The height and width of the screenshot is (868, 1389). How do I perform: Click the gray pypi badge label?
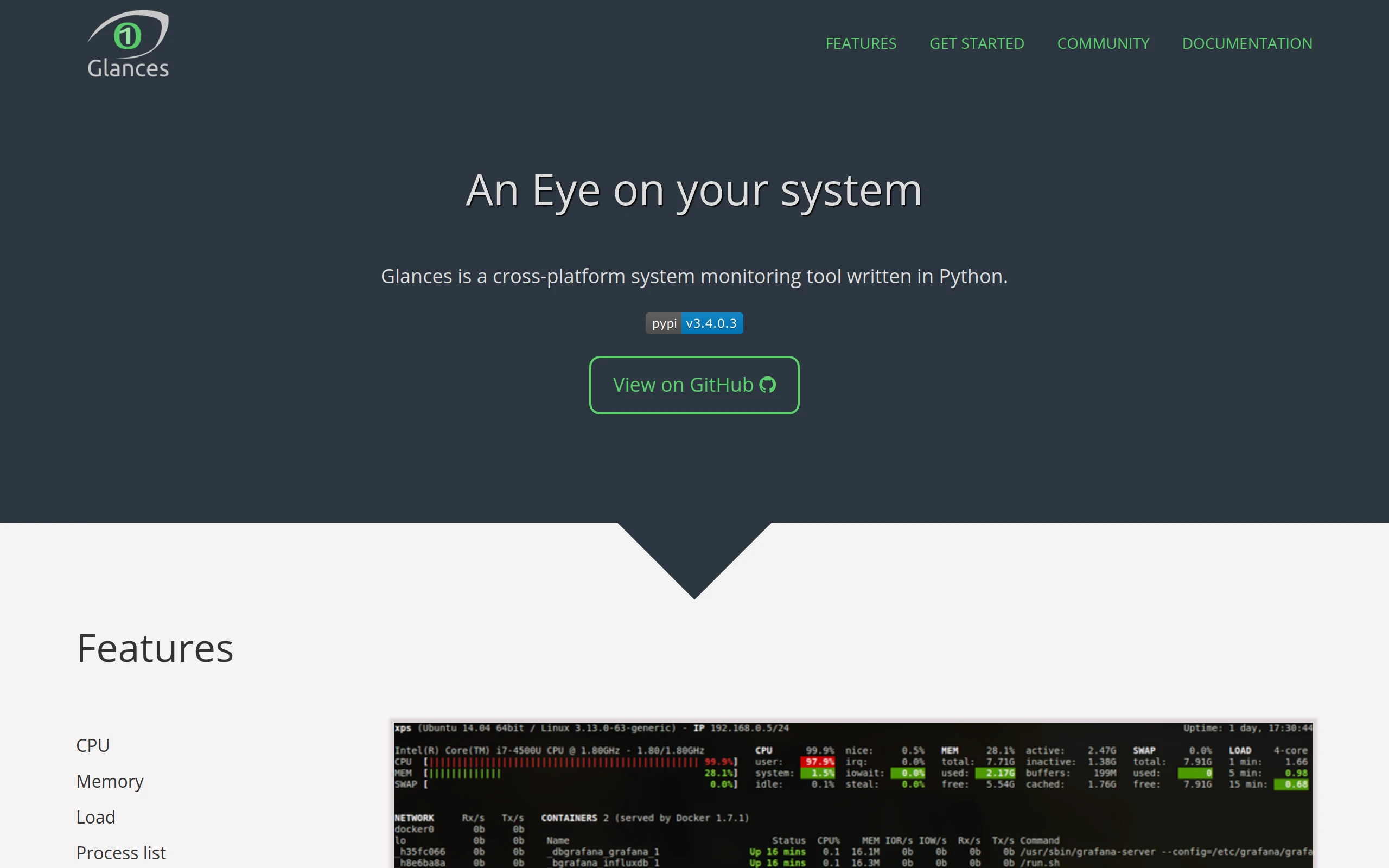pos(664,323)
